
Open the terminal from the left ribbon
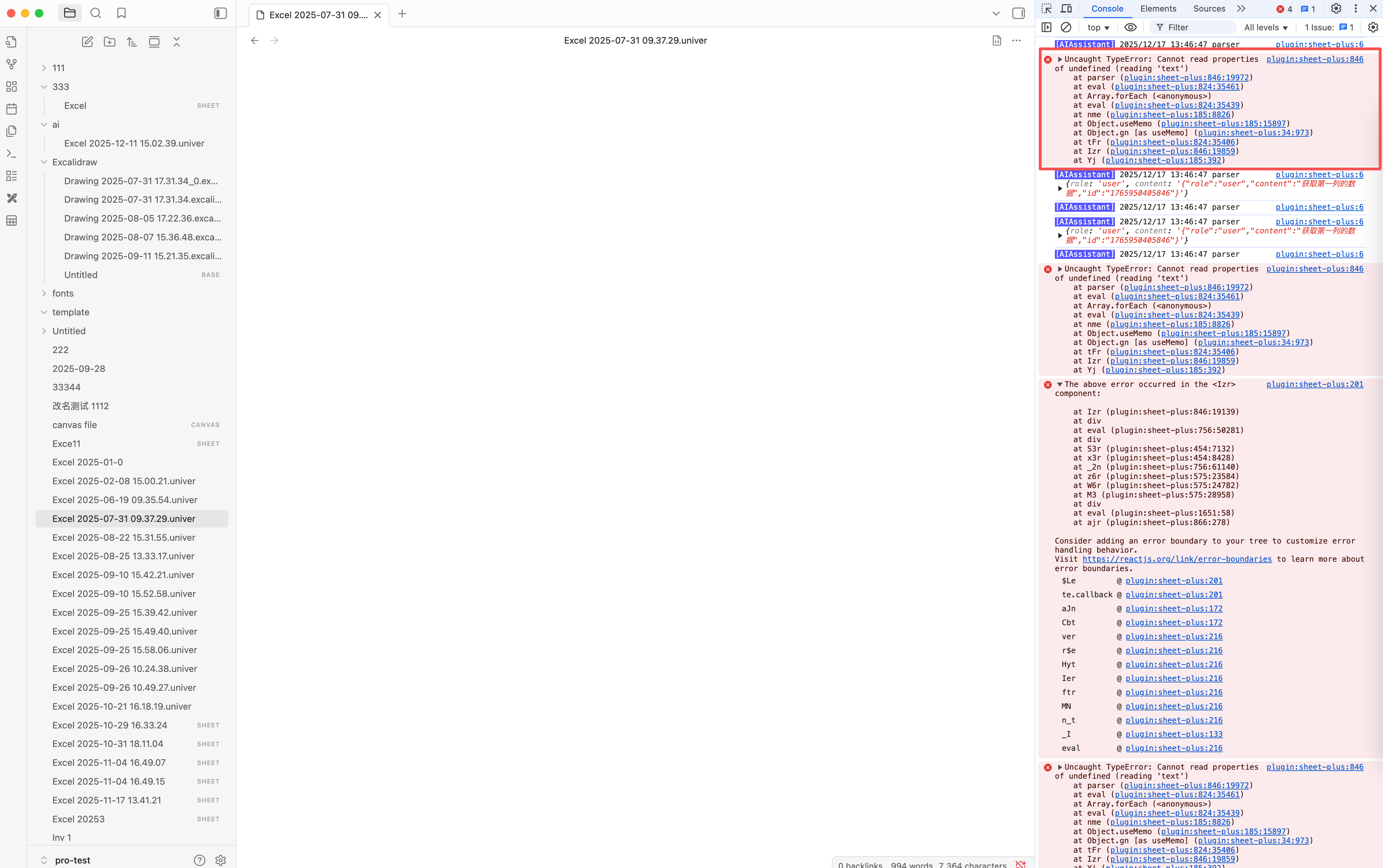click(12, 153)
